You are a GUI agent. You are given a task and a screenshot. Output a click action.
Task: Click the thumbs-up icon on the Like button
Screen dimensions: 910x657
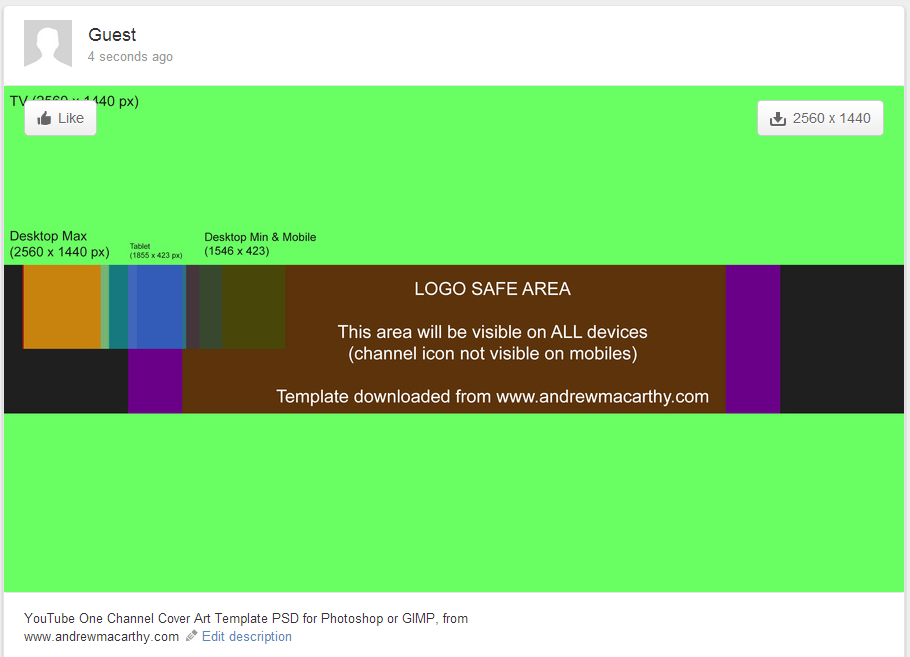44,117
